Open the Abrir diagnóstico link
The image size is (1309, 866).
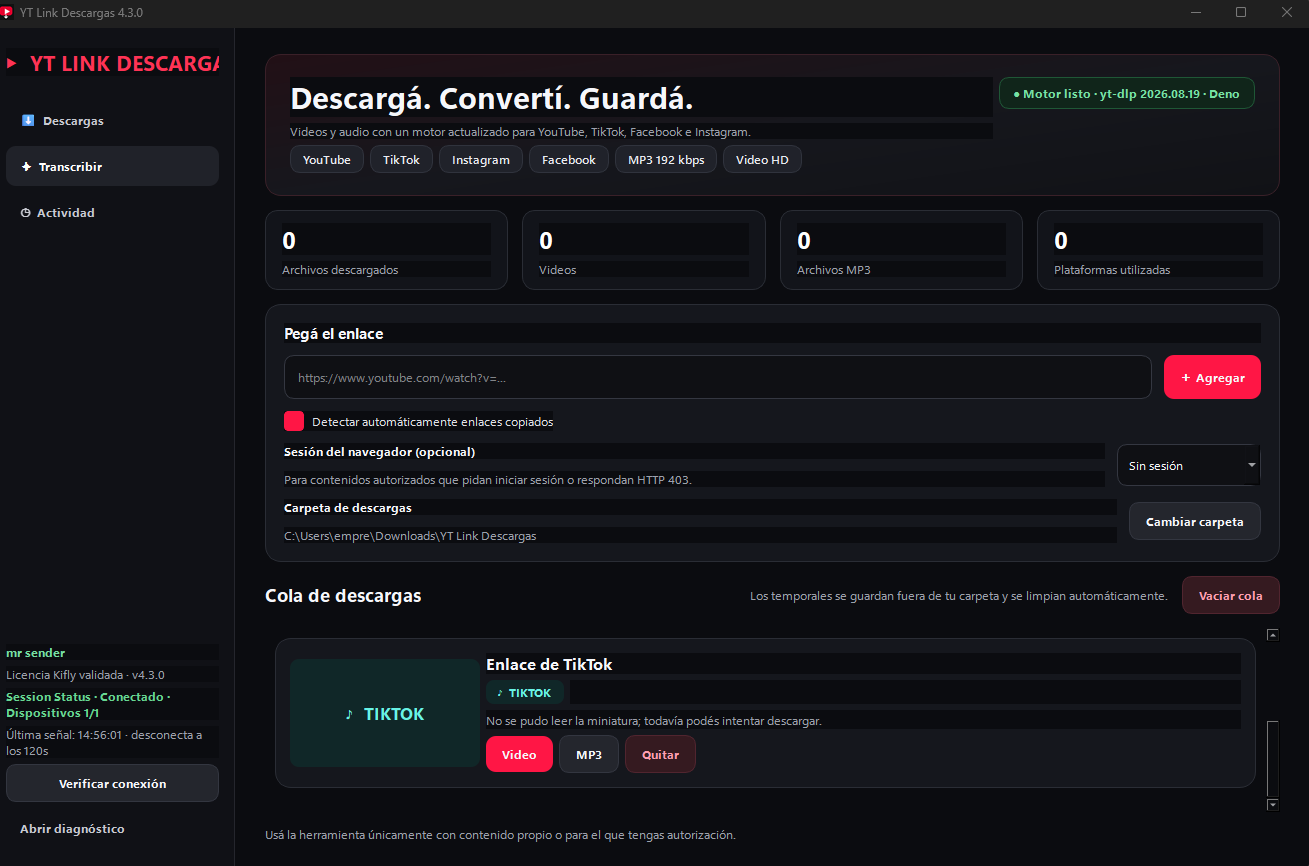tap(72, 829)
